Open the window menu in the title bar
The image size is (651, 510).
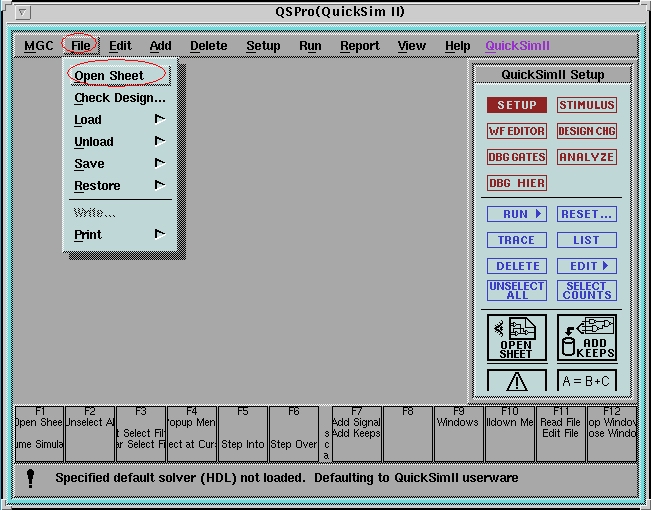pyautogui.click(x=24, y=13)
